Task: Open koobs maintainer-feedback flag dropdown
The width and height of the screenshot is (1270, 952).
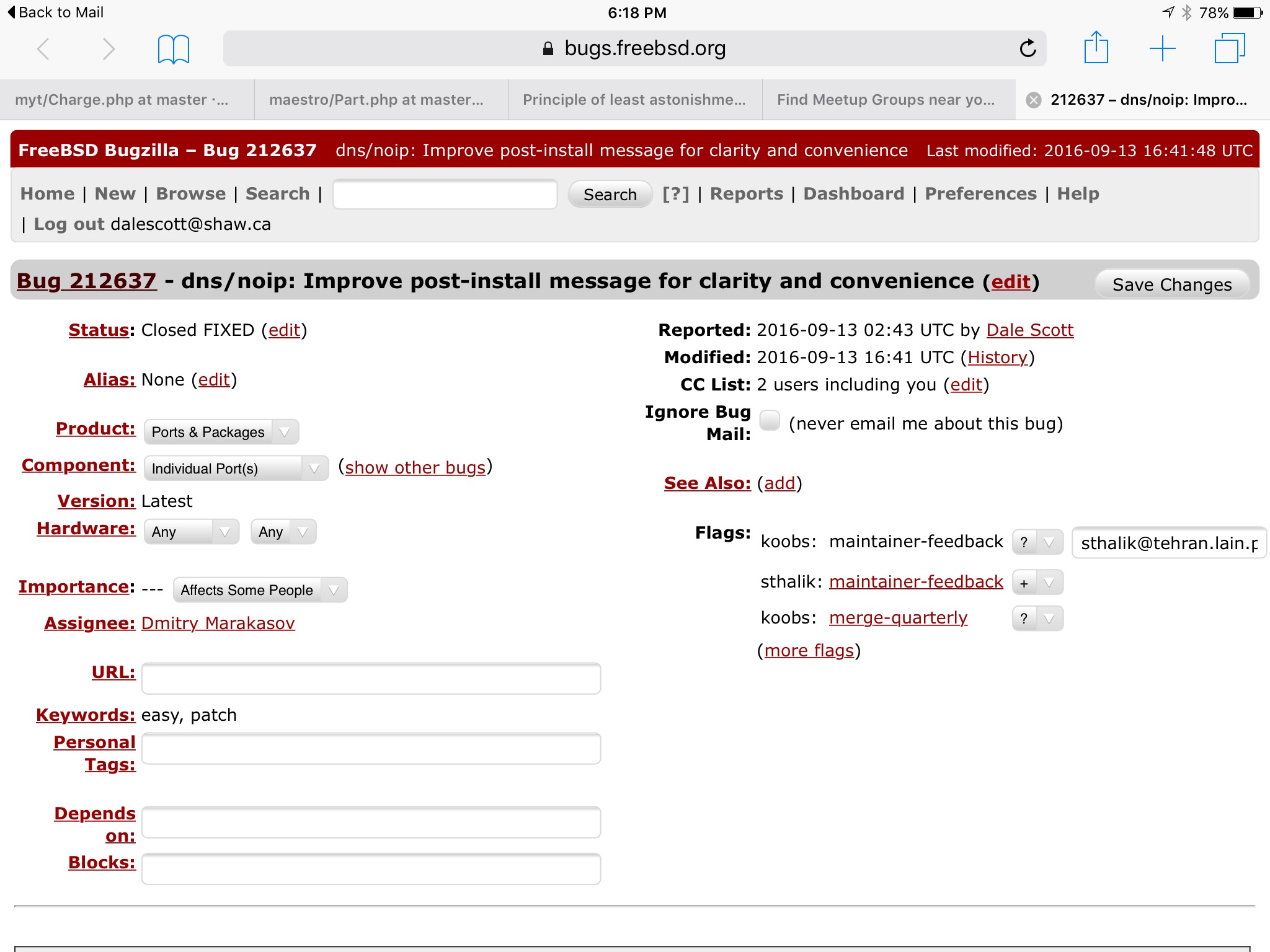Action: click(x=1037, y=542)
